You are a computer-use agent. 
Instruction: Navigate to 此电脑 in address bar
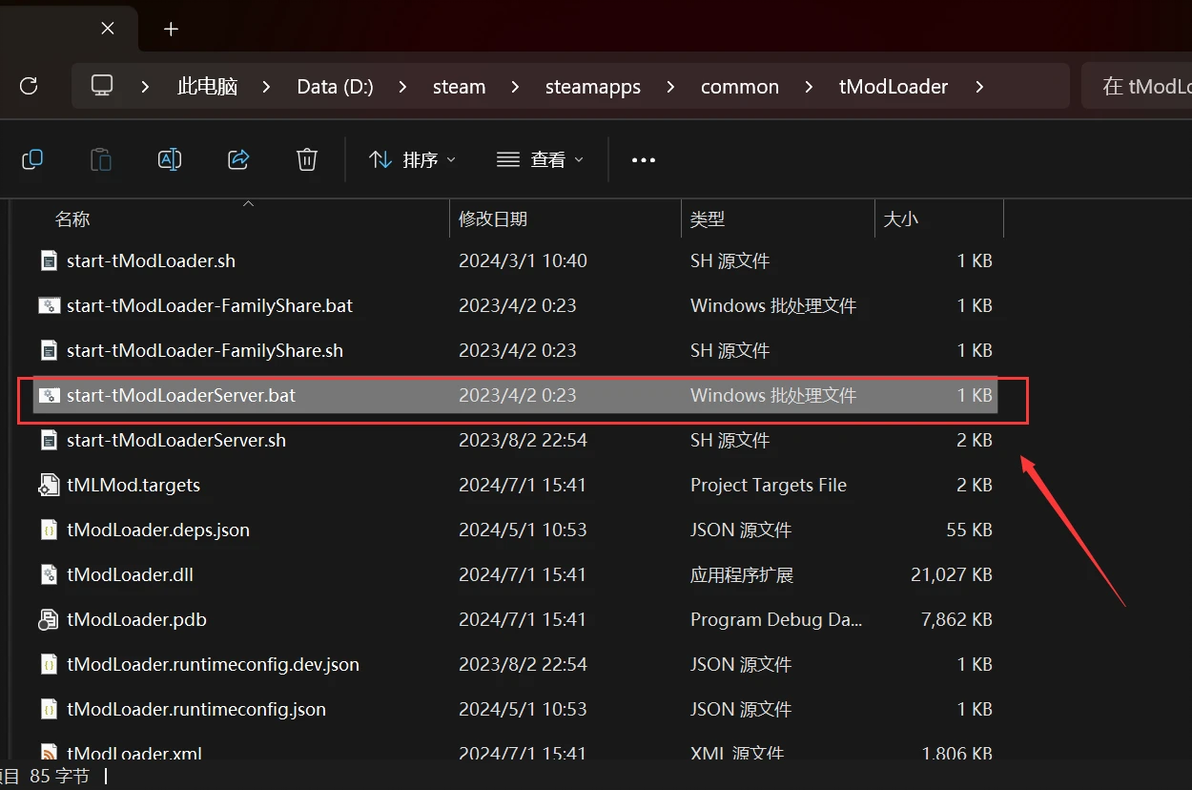click(208, 87)
